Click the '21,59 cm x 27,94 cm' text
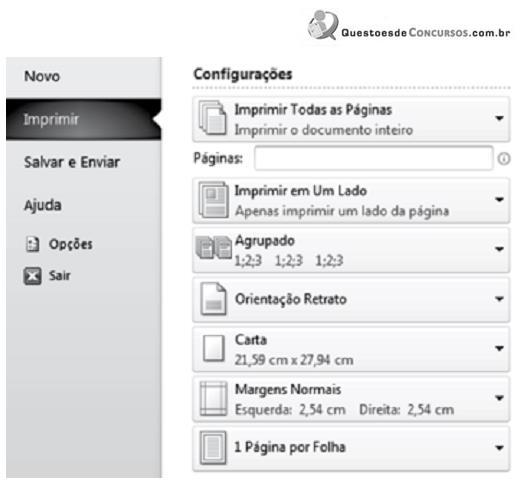Screen dimensions: 521x480 point(294,360)
